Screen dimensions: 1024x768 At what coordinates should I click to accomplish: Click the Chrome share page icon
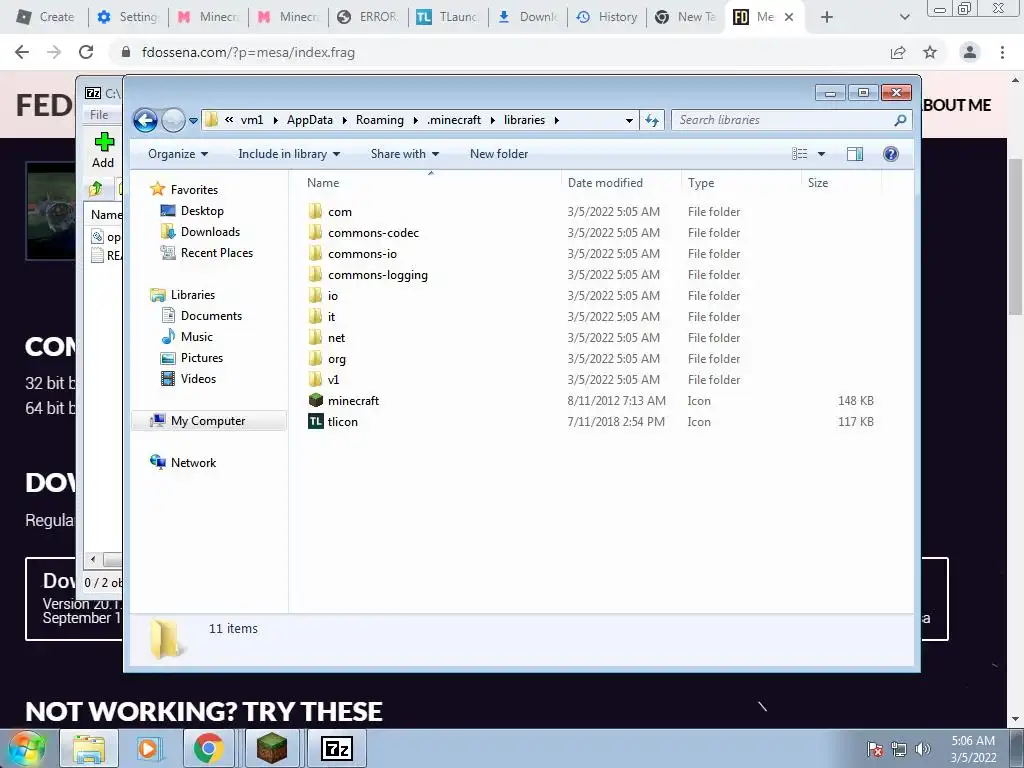(898, 52)
